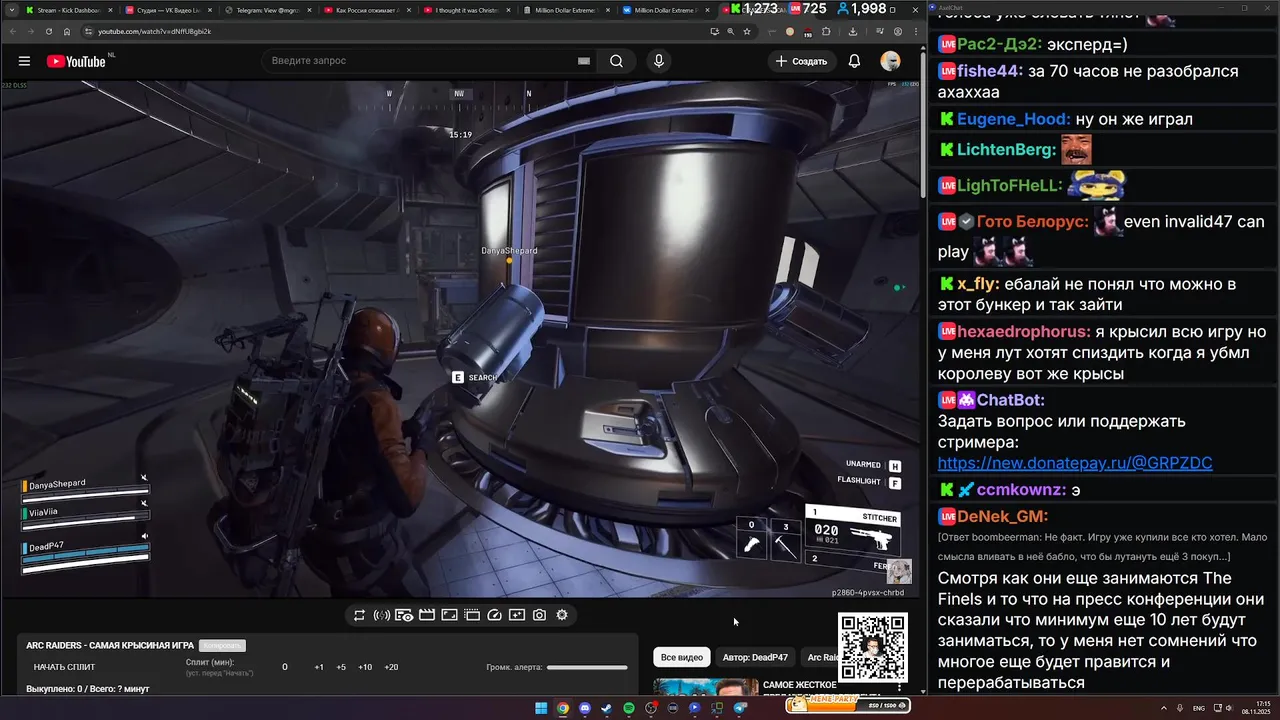Viewport: 1280px width, 720px height.
Task: Click the '+10' split minutes button
Action: point(365,667)
